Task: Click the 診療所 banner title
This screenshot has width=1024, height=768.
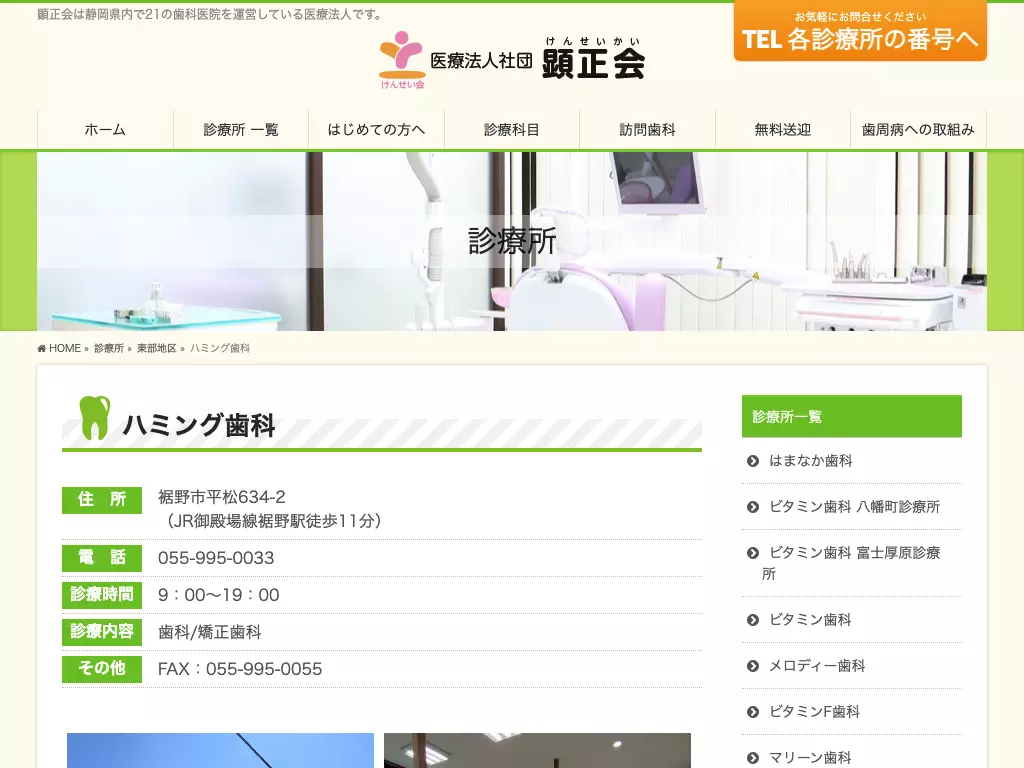Action: (512, 241)
